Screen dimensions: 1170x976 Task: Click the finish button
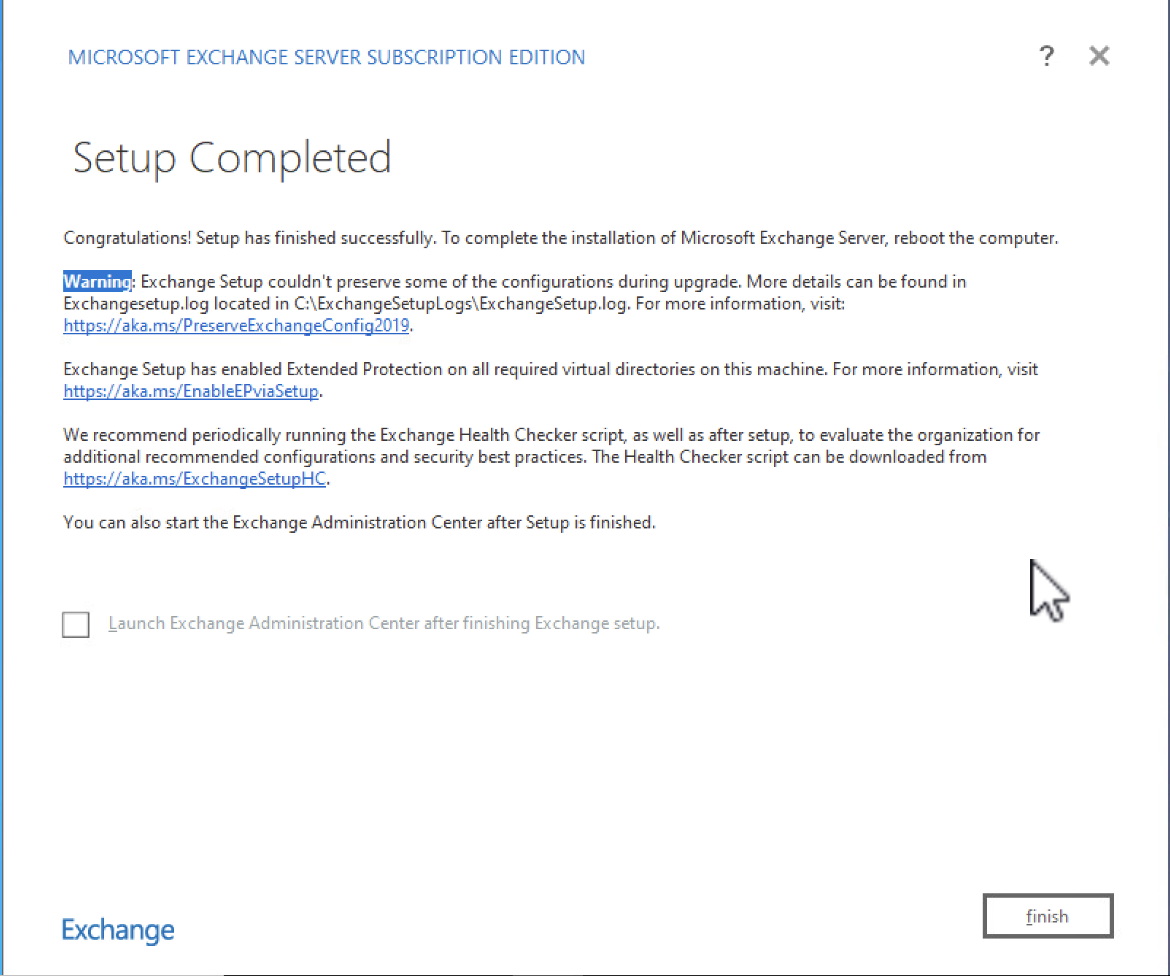1048,916
